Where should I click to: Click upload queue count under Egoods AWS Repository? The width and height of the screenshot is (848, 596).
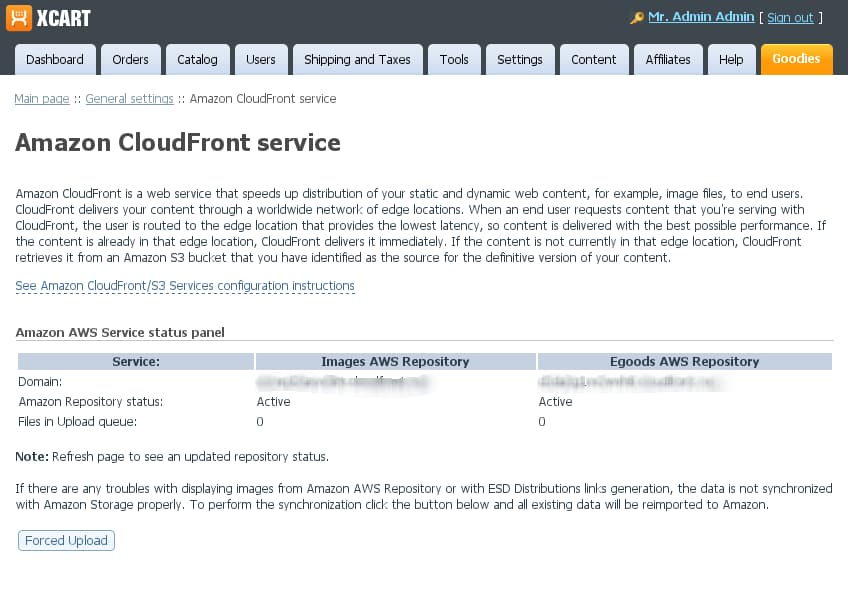[x=542, y=422]
